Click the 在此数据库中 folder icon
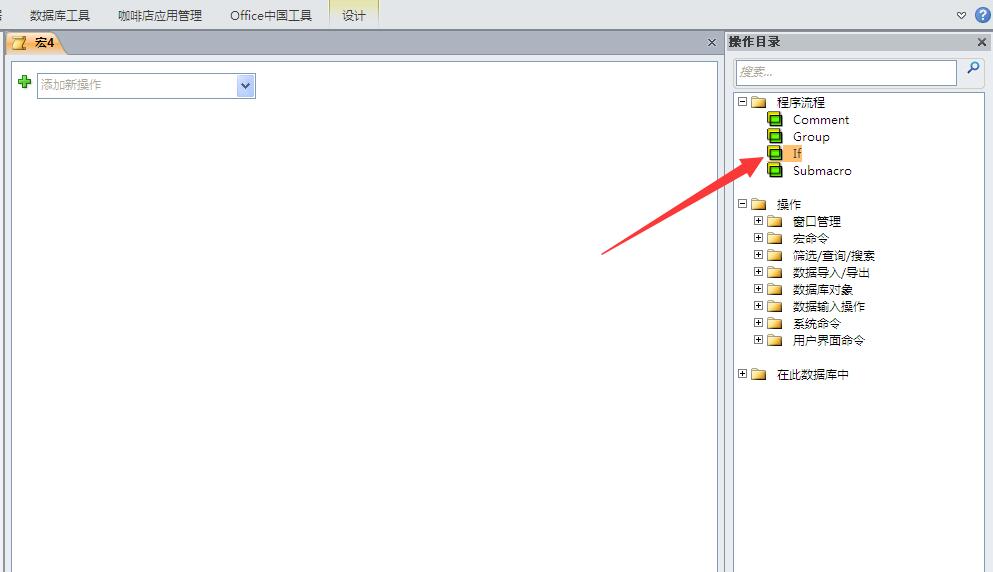This screenshot has height=572, width=993. (759, 374)
